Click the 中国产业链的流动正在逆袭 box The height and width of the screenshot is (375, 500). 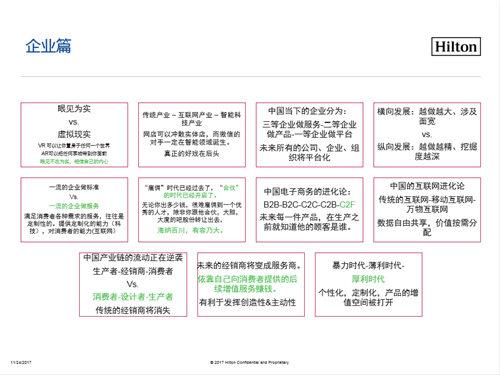[133, 284]
